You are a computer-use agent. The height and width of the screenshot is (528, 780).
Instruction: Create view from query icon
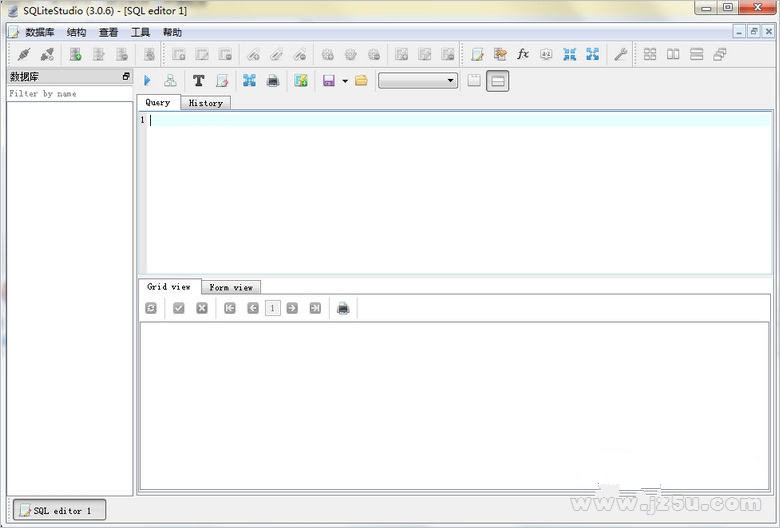tap(300, 80)
